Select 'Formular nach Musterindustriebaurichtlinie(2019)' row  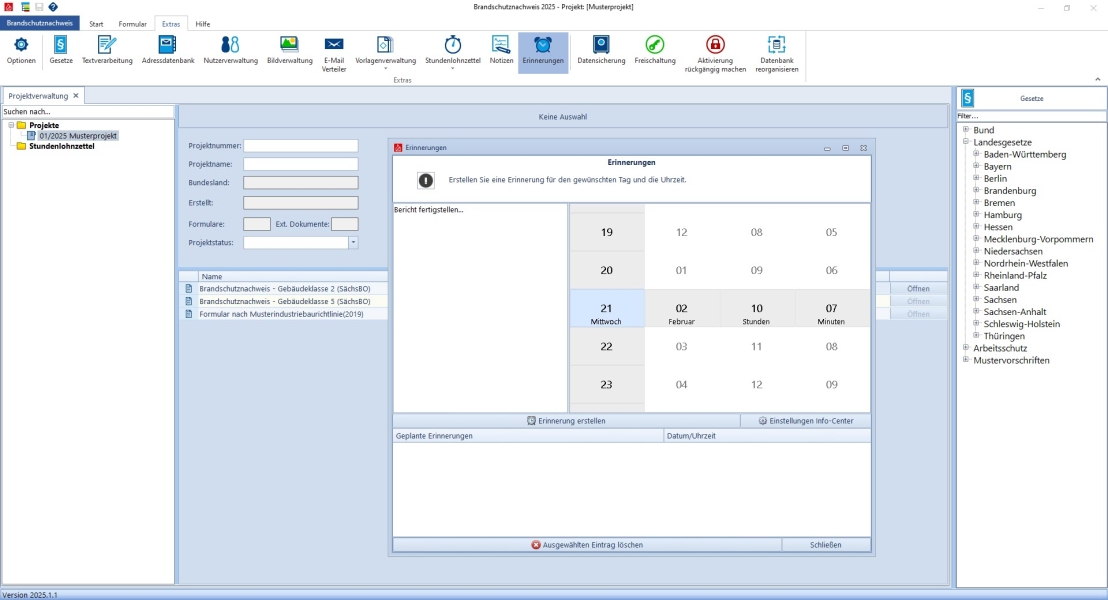click(283, 314)
